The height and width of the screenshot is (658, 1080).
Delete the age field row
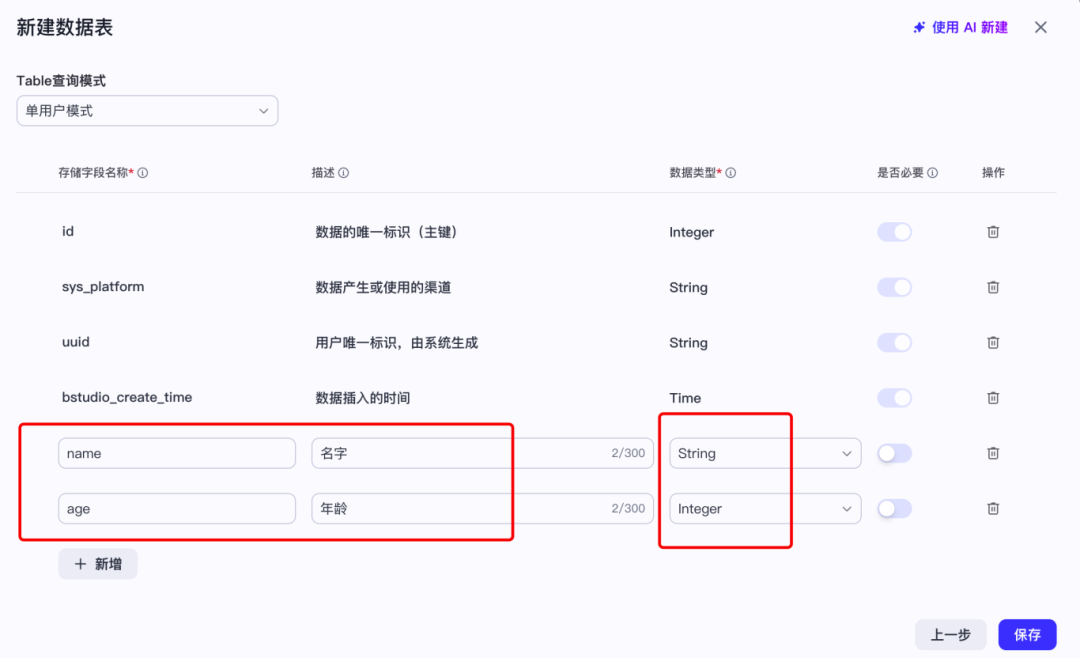[x=993, y=508]
